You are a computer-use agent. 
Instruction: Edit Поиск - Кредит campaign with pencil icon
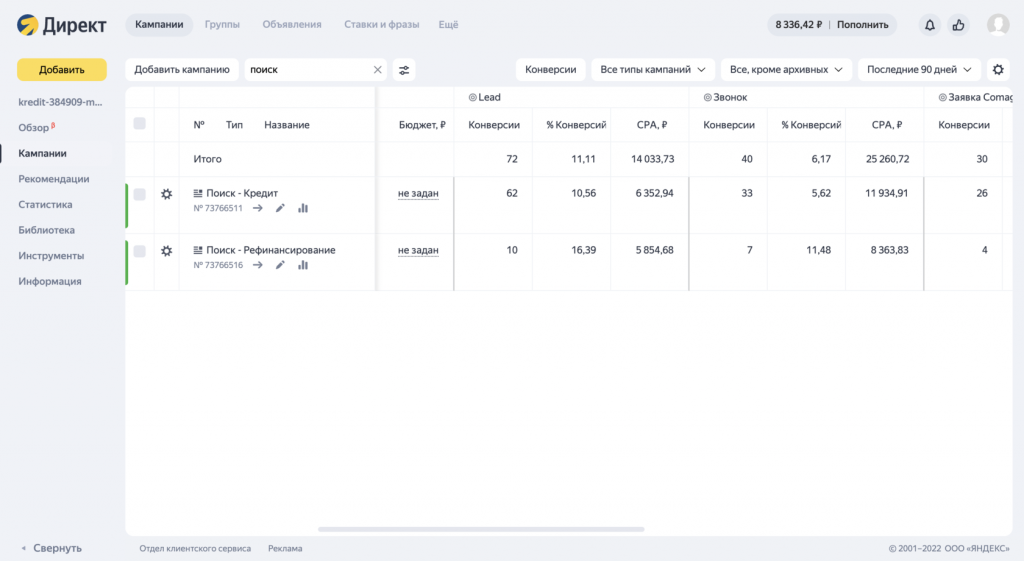tap(280, 208)
